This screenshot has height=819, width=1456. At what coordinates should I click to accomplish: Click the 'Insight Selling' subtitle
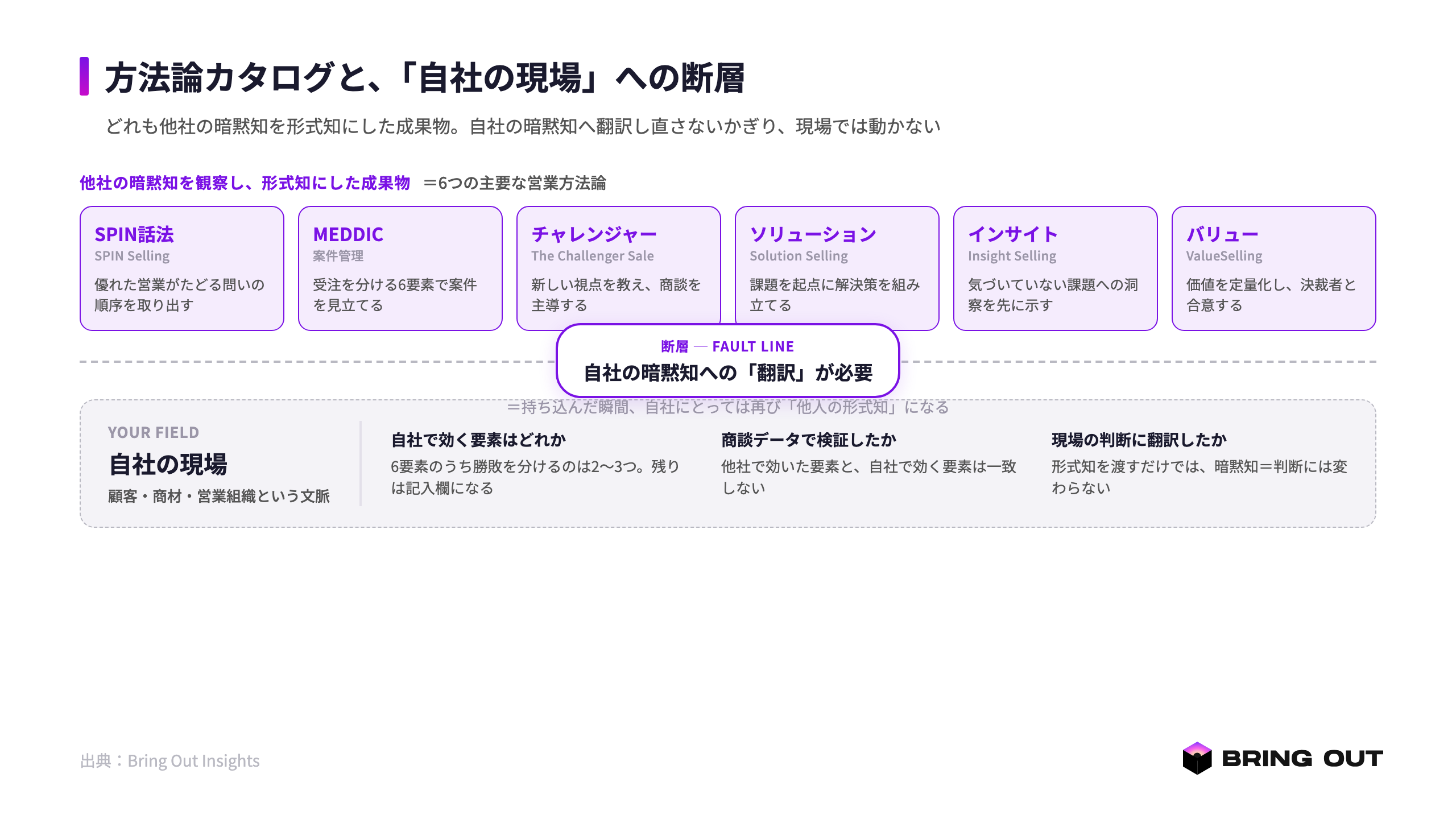pyautogui.click(x=1012, y=256)
